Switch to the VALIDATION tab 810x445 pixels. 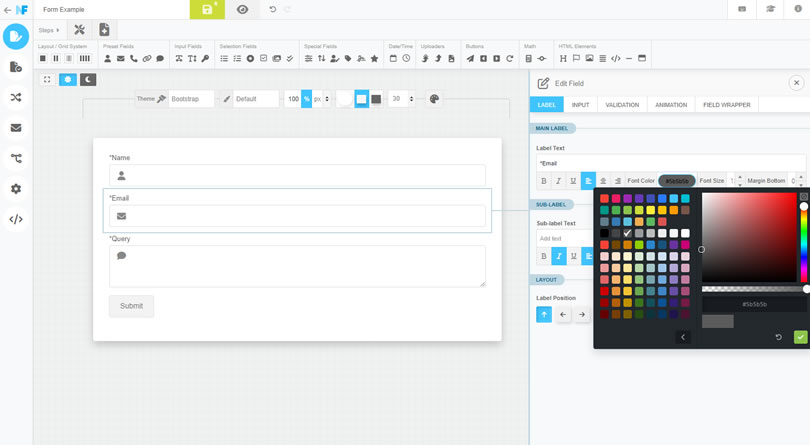[622, 105]
